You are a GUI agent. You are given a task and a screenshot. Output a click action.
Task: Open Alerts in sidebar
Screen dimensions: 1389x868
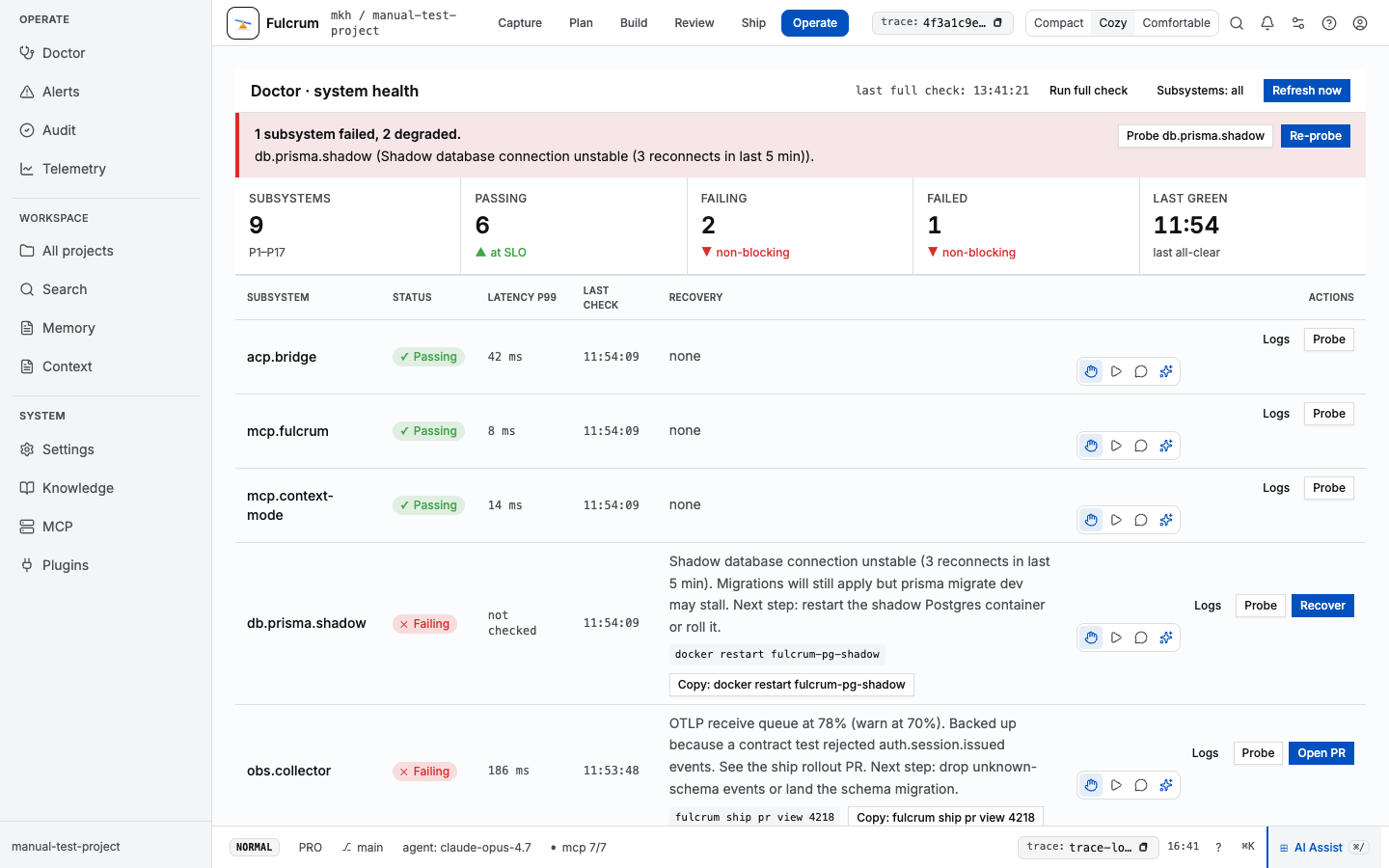click(x=106, y=92)
